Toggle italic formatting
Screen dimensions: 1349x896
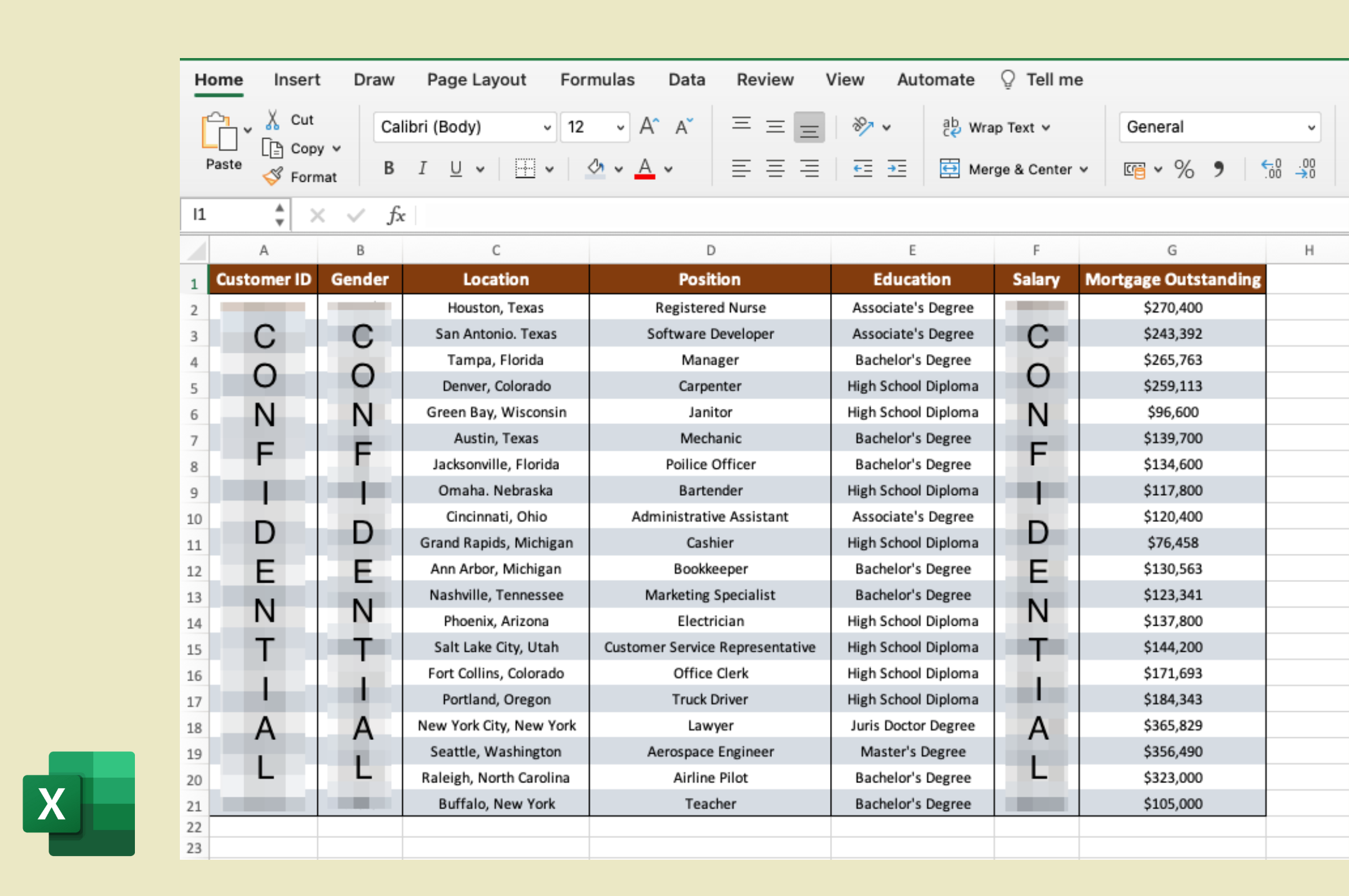coord(423,169)
